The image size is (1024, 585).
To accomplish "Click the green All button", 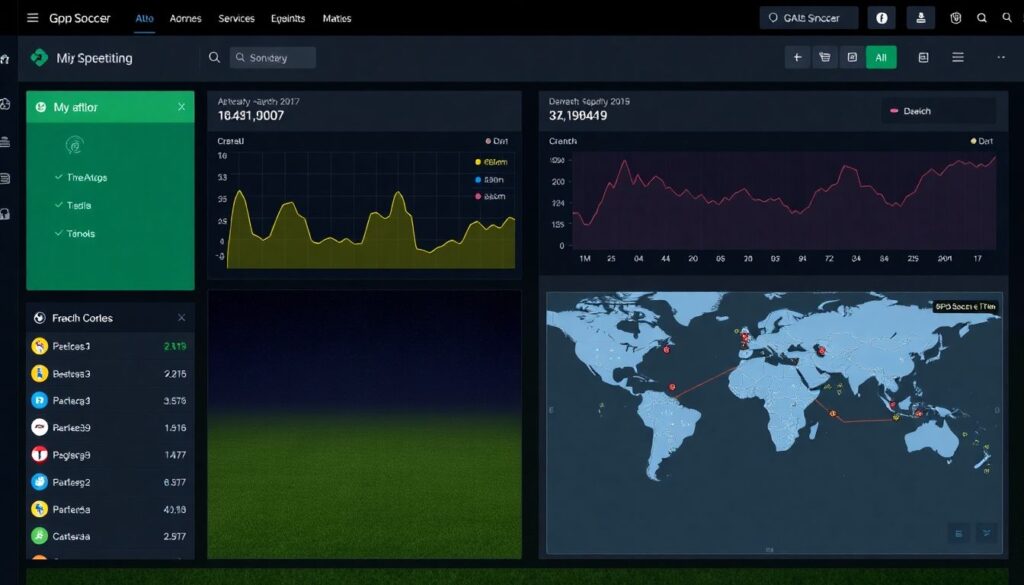I will point(881,58).
